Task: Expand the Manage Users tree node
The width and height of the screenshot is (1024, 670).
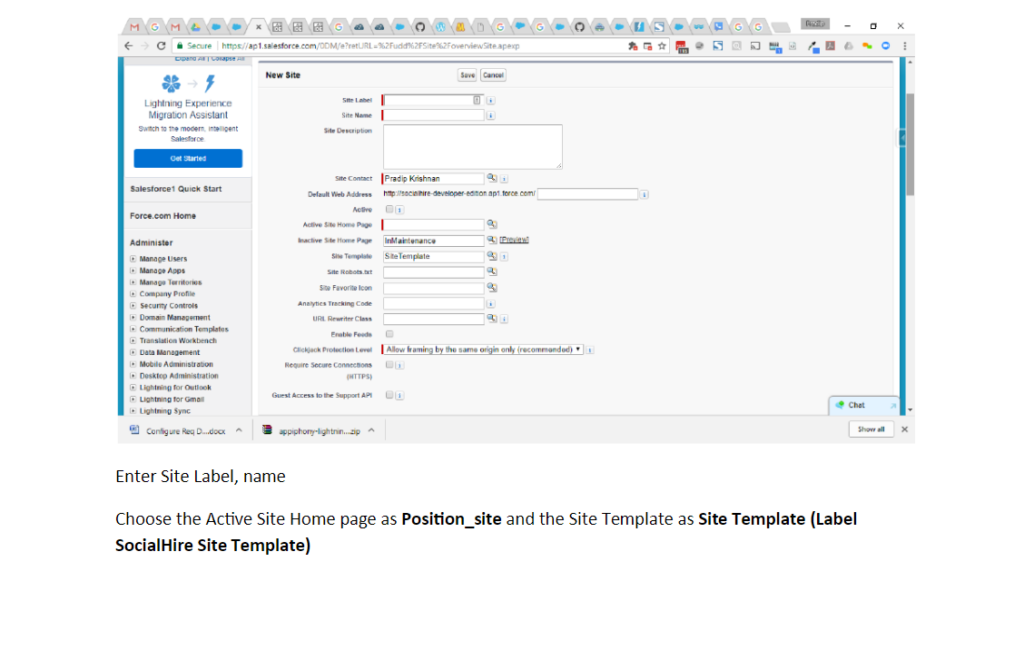Action: click(x=133, y=259)
